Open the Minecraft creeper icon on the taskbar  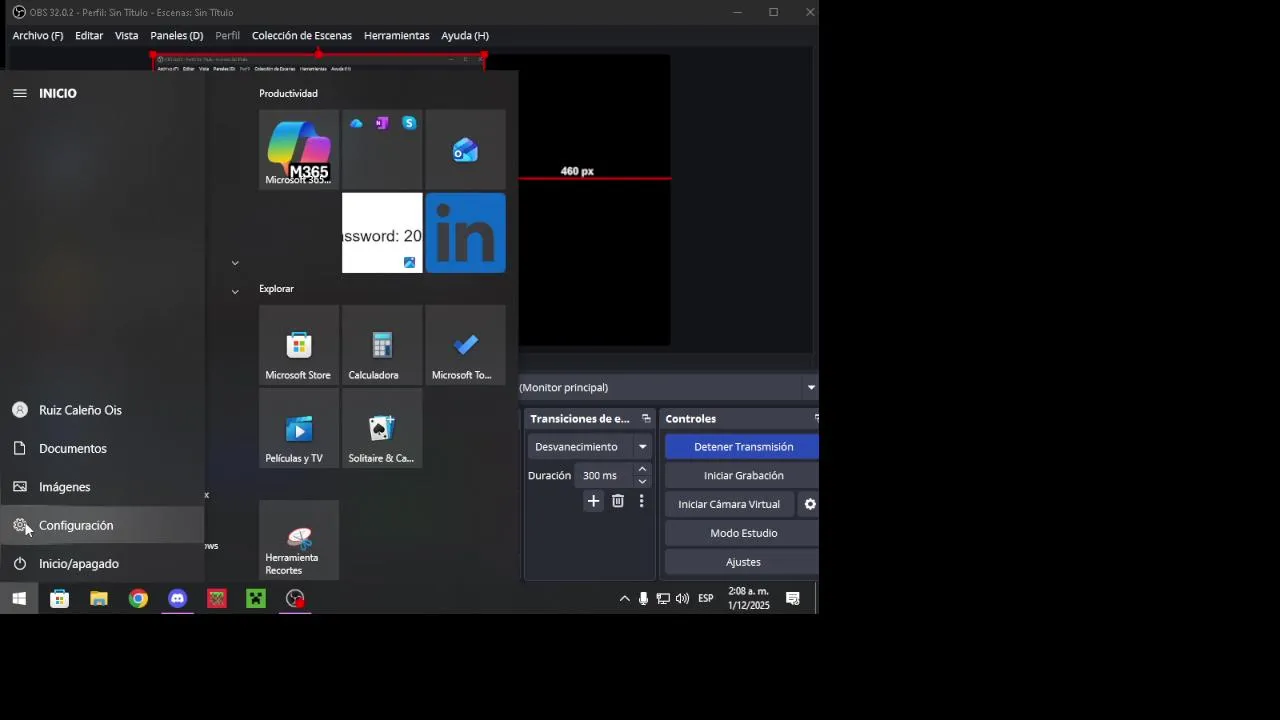(x=256, y=599)
